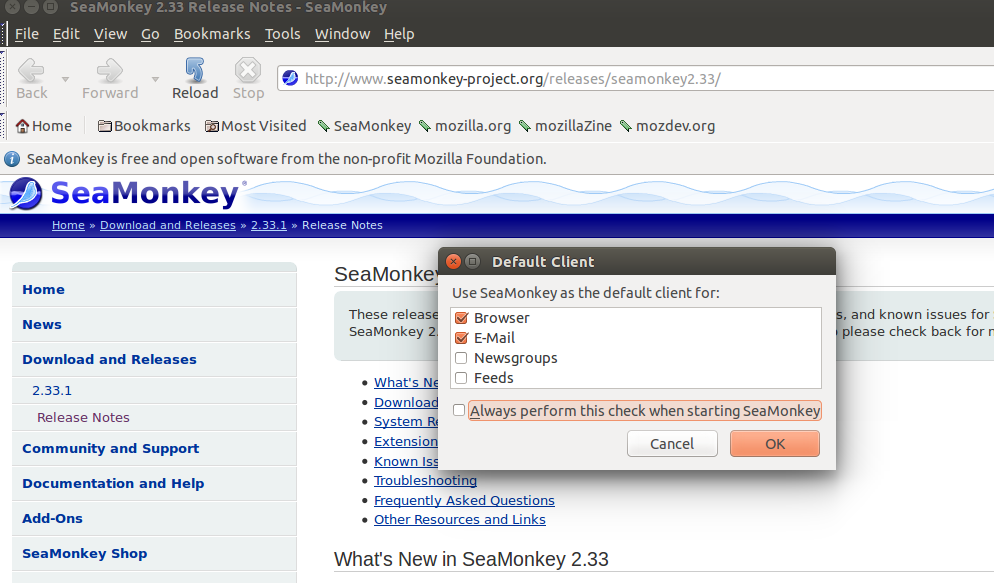Click the 2.33.1 breadcrumb link
Viewport: 994px width, 583px height.
click(269, 225)
